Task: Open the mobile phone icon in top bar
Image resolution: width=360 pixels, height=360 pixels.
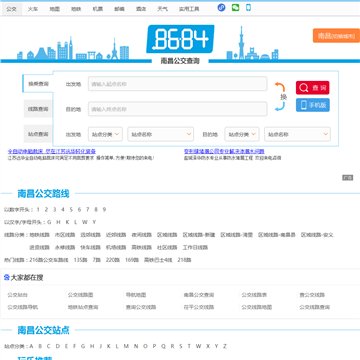Action: click(248, 7)
